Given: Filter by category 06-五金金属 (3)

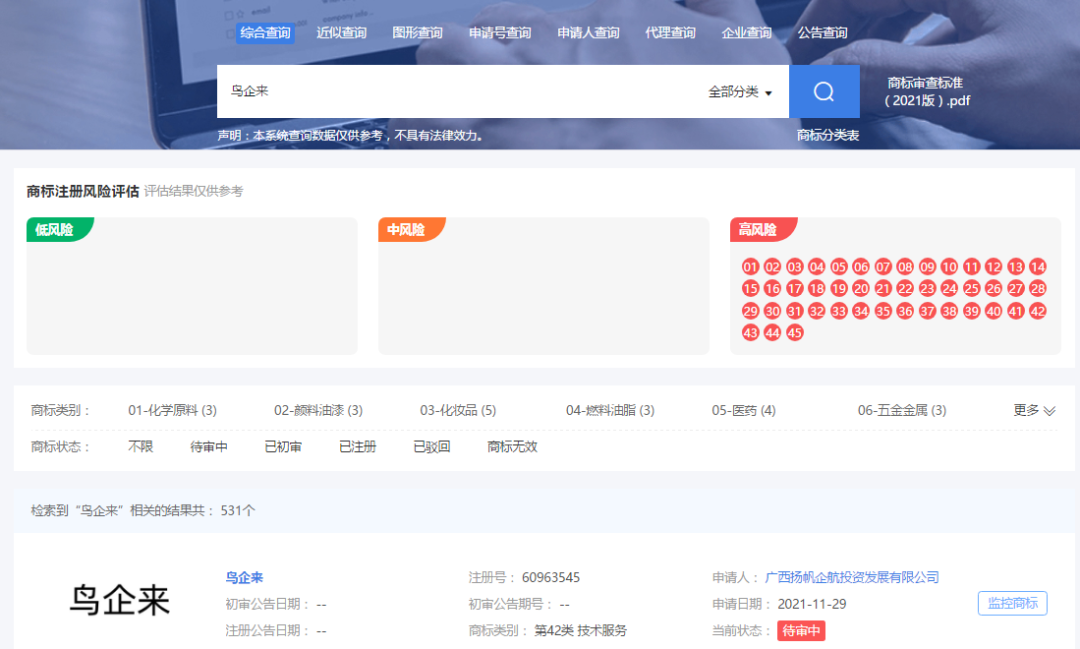Looking at the screenshot, I should (x=902, y=411).
